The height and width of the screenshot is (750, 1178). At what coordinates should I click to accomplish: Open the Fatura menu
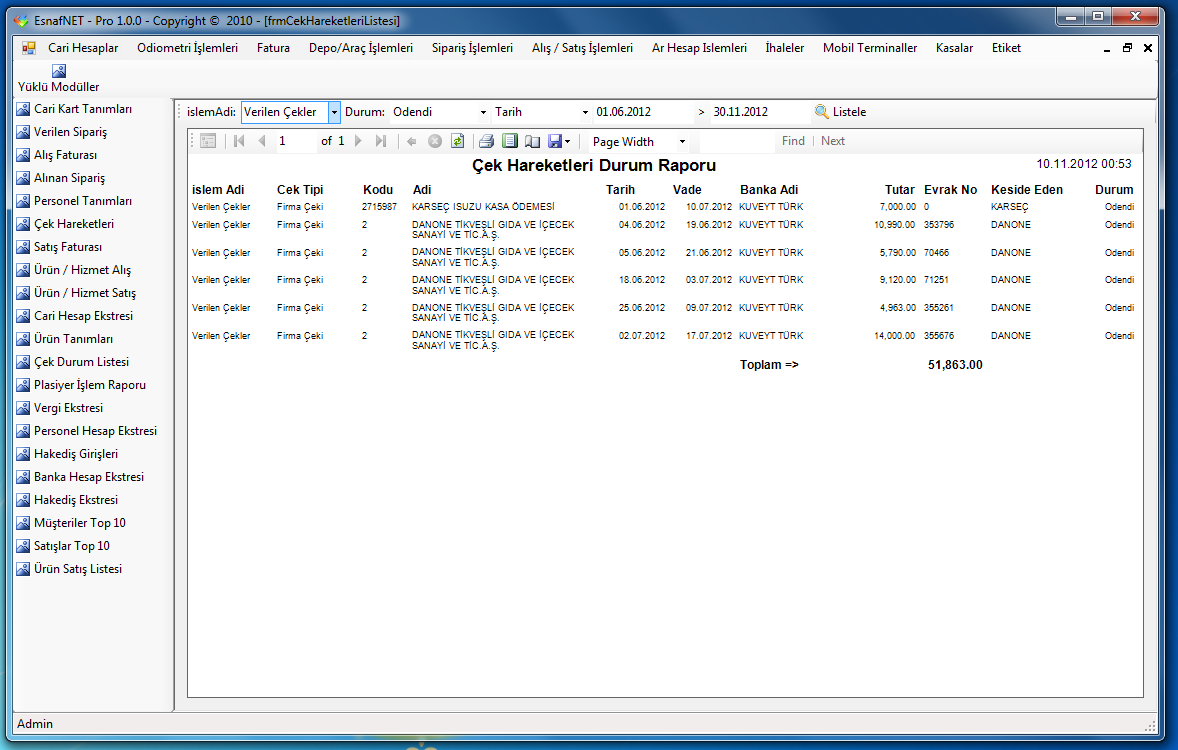coord(273,48)
